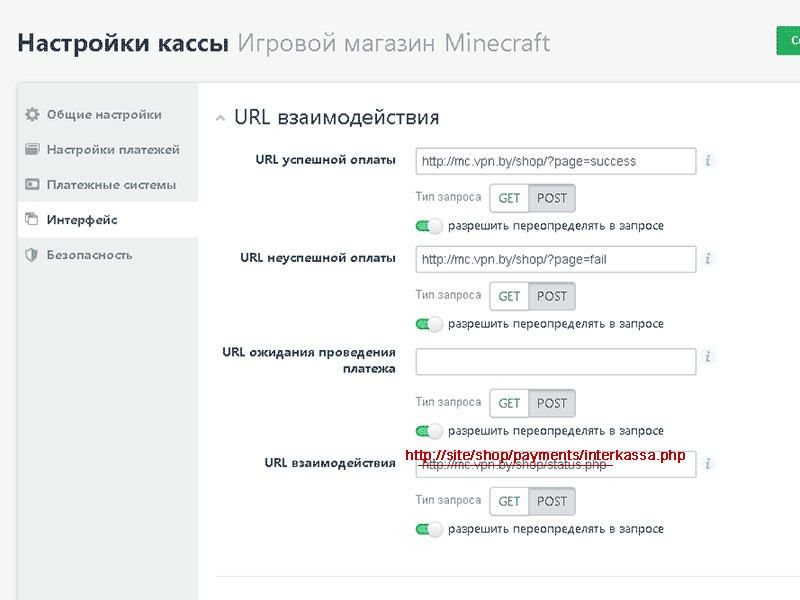Screen dimensions: 800x600
Task: Toggle override switch under URL ожидания платежа
Action: pos(429,431)
